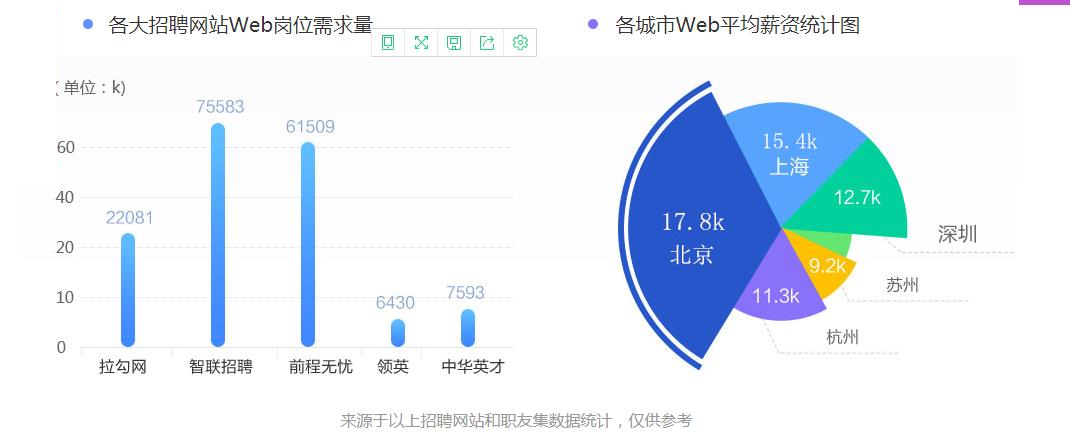Click the 拉勾网 bar in the chart

pos(128,290)
